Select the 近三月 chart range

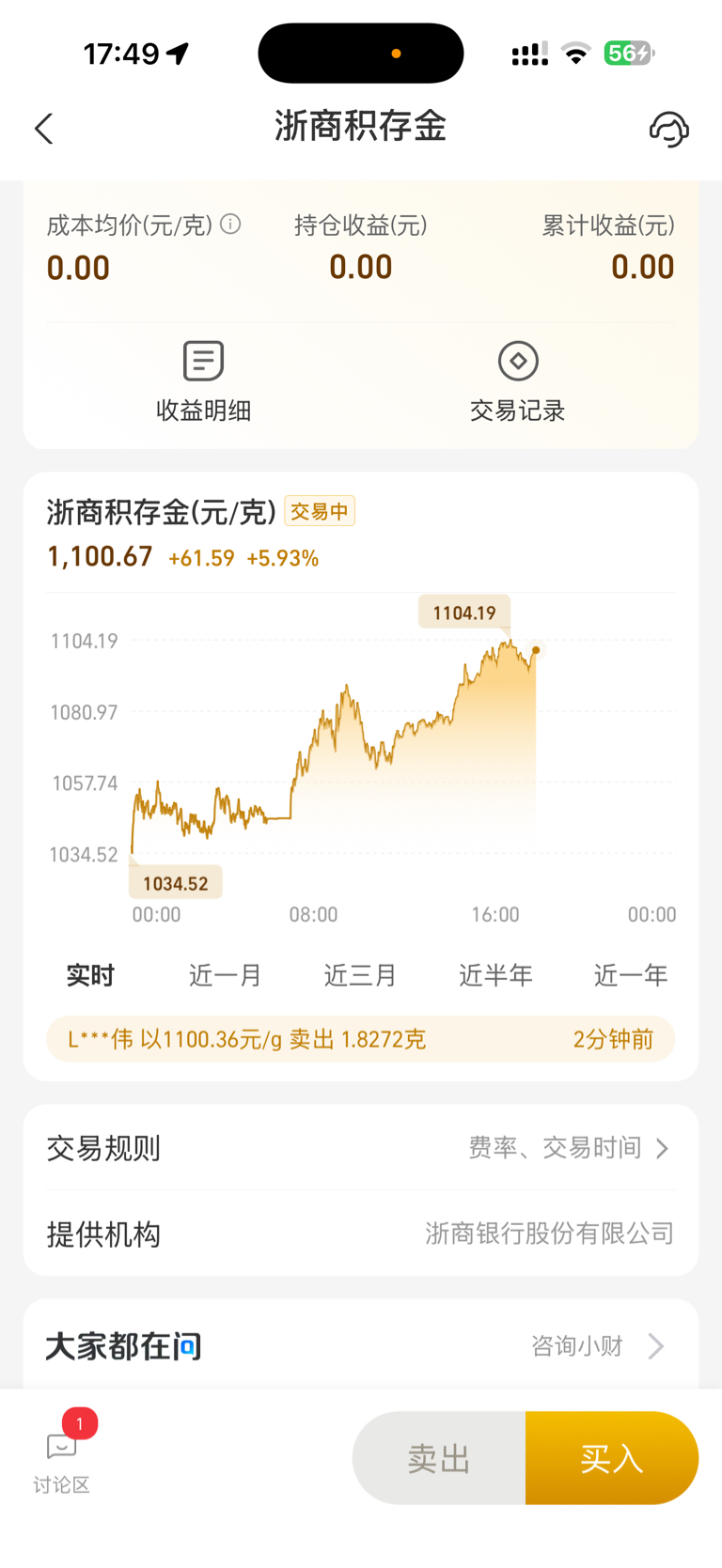pyautogui.click(x=360, y=975)
